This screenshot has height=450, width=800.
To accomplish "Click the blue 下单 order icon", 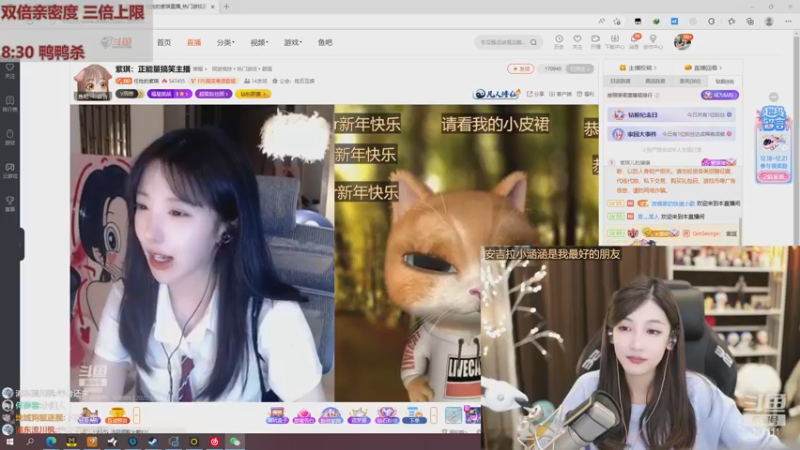I will [414, 415].
